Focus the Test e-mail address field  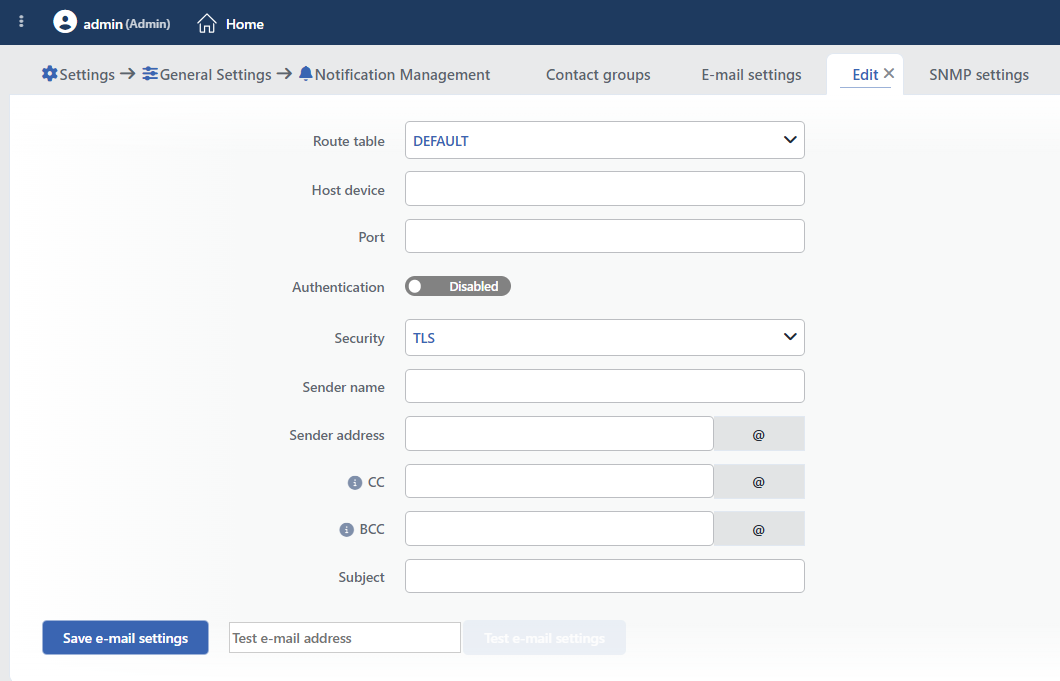tap(345, 638)
